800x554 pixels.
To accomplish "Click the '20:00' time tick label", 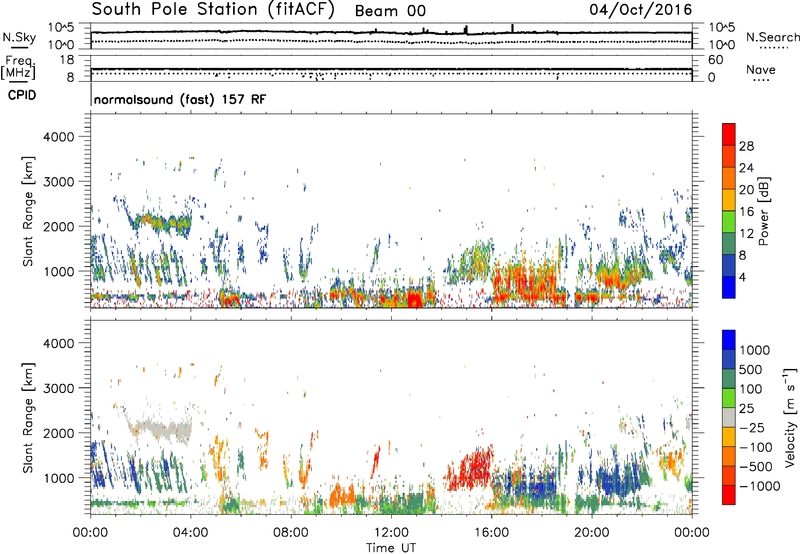I will (x=591, y=533).
